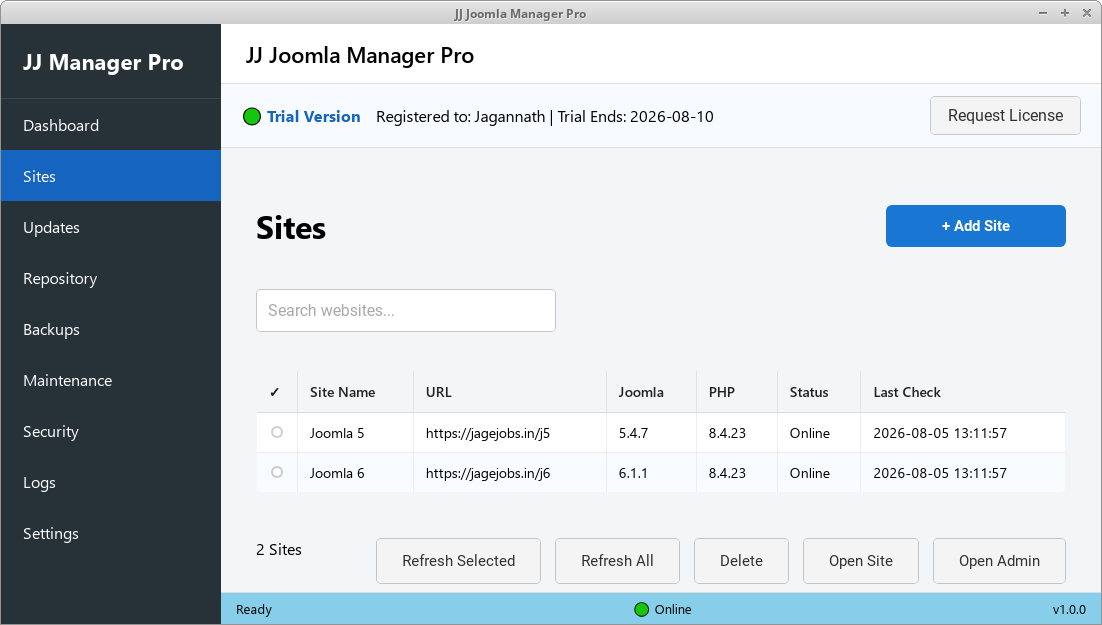
Task: Click the green Trial Version status dot
Action: (252, 117)
